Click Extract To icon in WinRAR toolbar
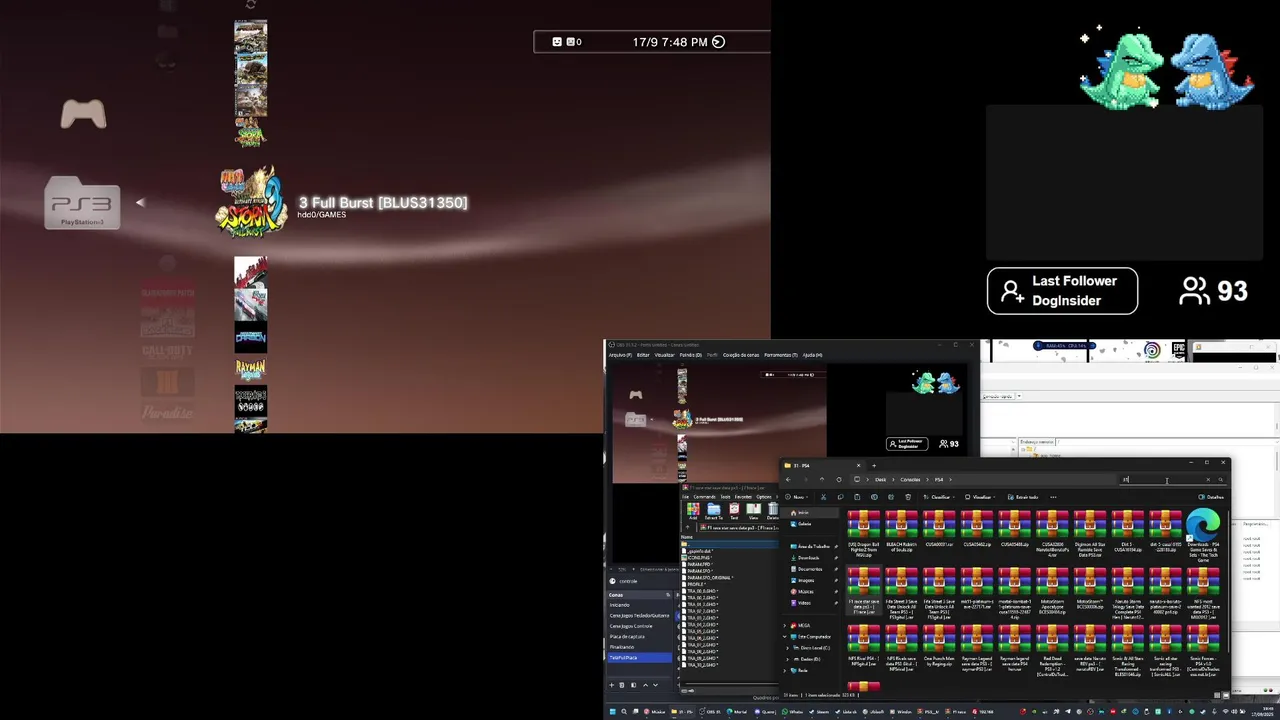The height and width of the screenshot is (720, 1280). (x=714, y=512)
